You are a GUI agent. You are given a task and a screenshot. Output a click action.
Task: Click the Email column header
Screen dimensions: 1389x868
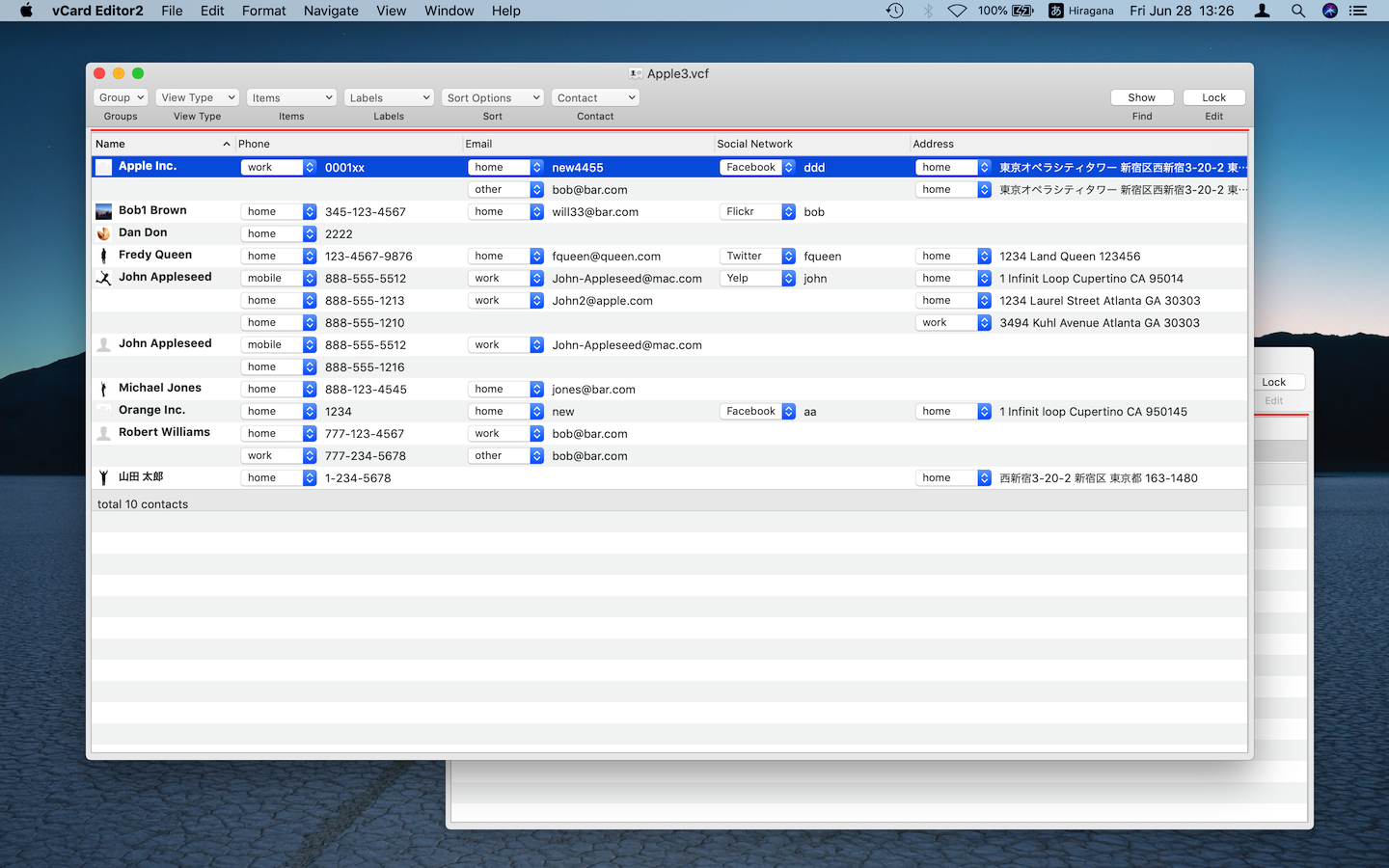coord(587,144)
